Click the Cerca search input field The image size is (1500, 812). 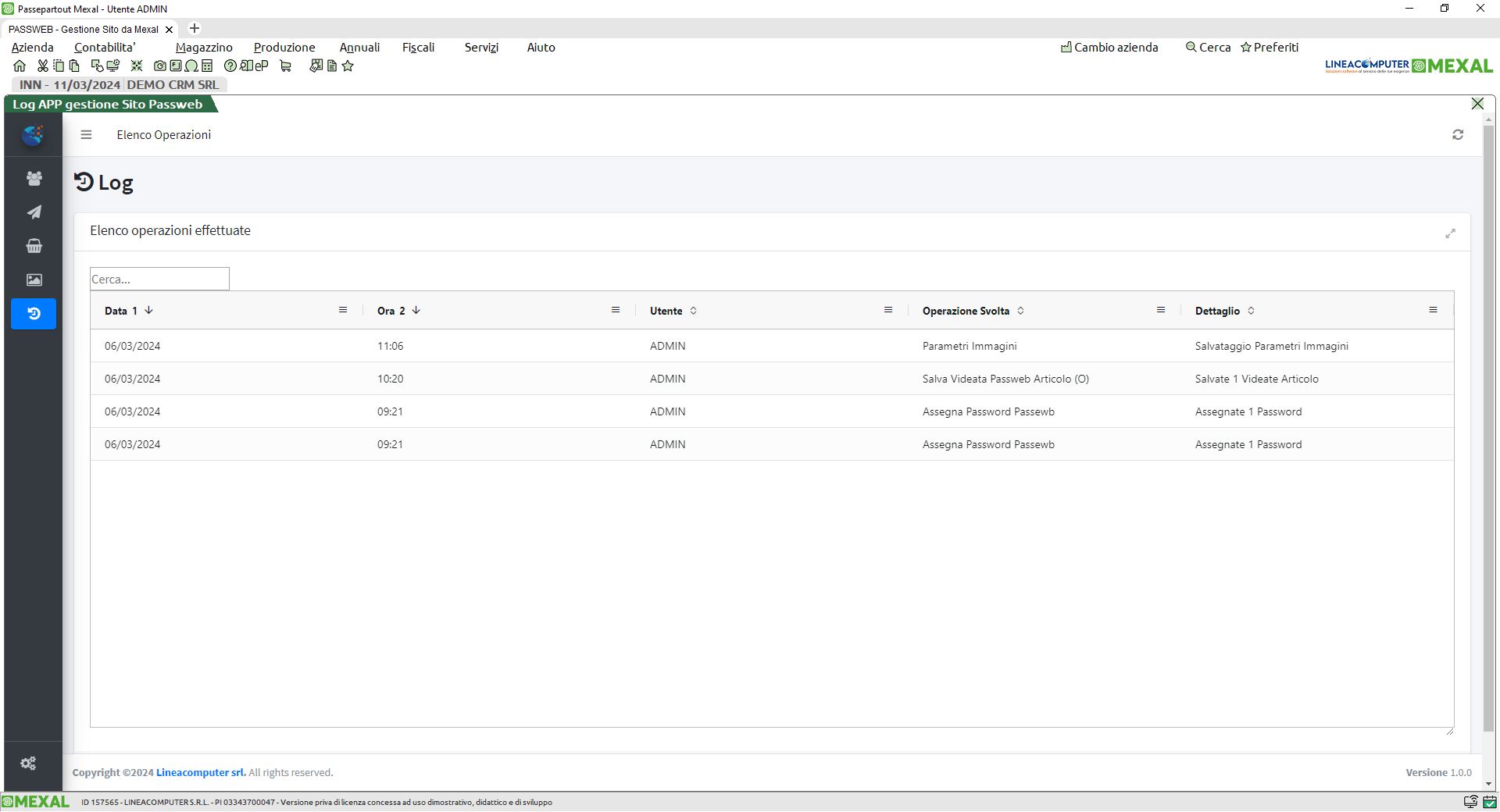159,279
